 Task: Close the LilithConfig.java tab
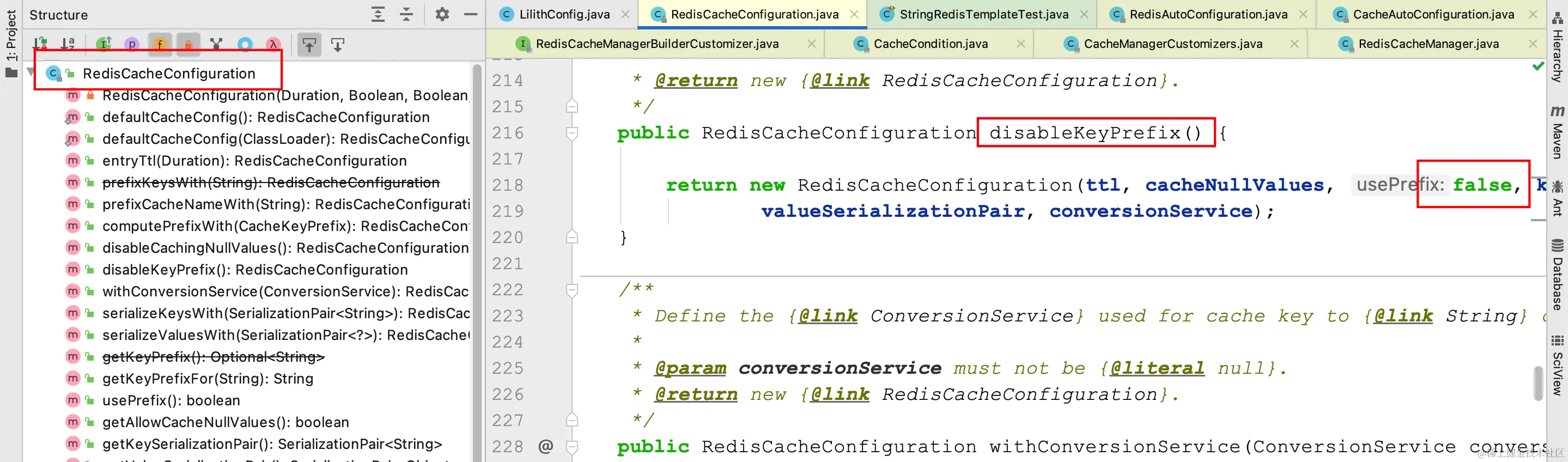[x=625, y=14]
